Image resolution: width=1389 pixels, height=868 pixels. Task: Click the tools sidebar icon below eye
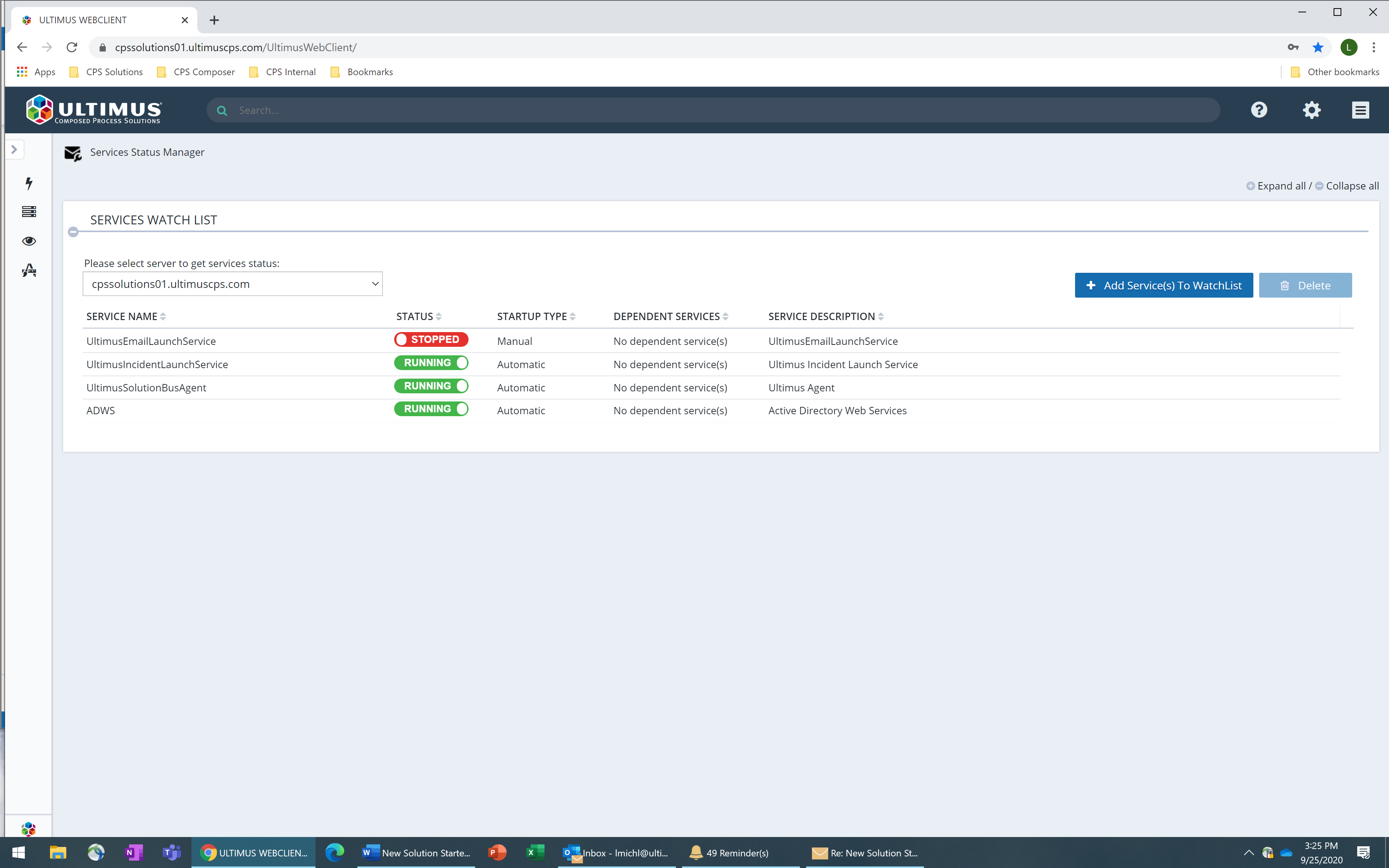tap(29, 270)
